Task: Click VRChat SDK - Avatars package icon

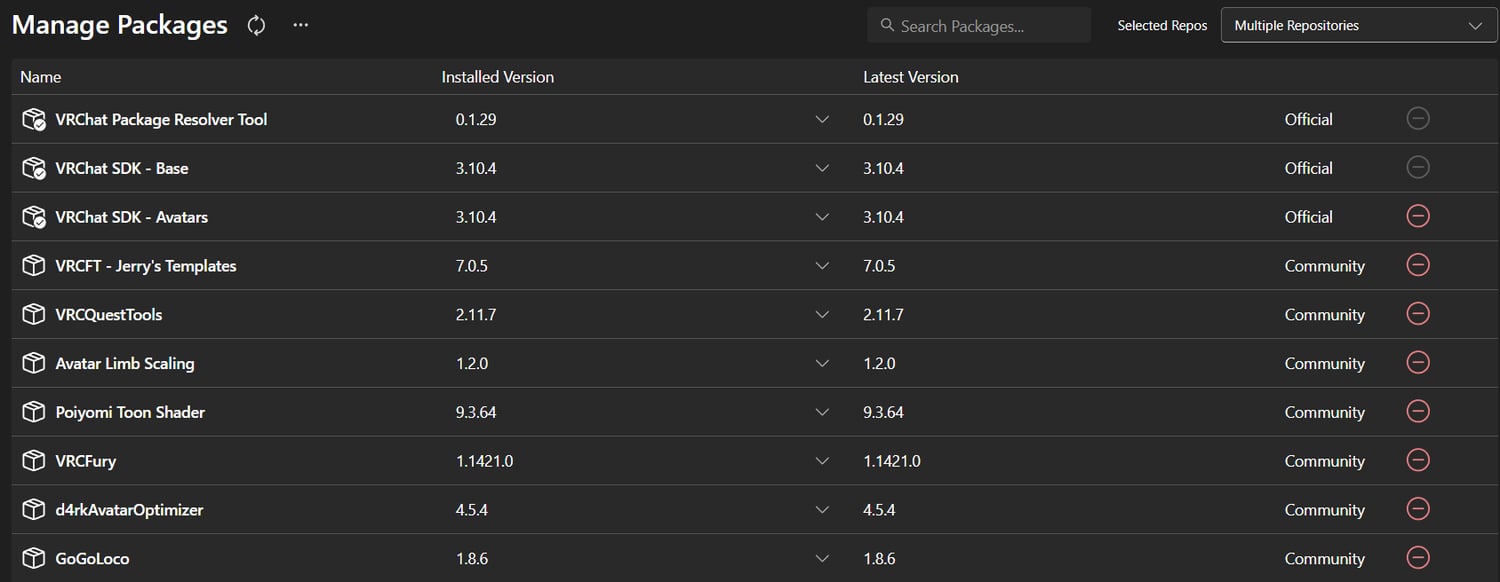Action: point(34,217)
